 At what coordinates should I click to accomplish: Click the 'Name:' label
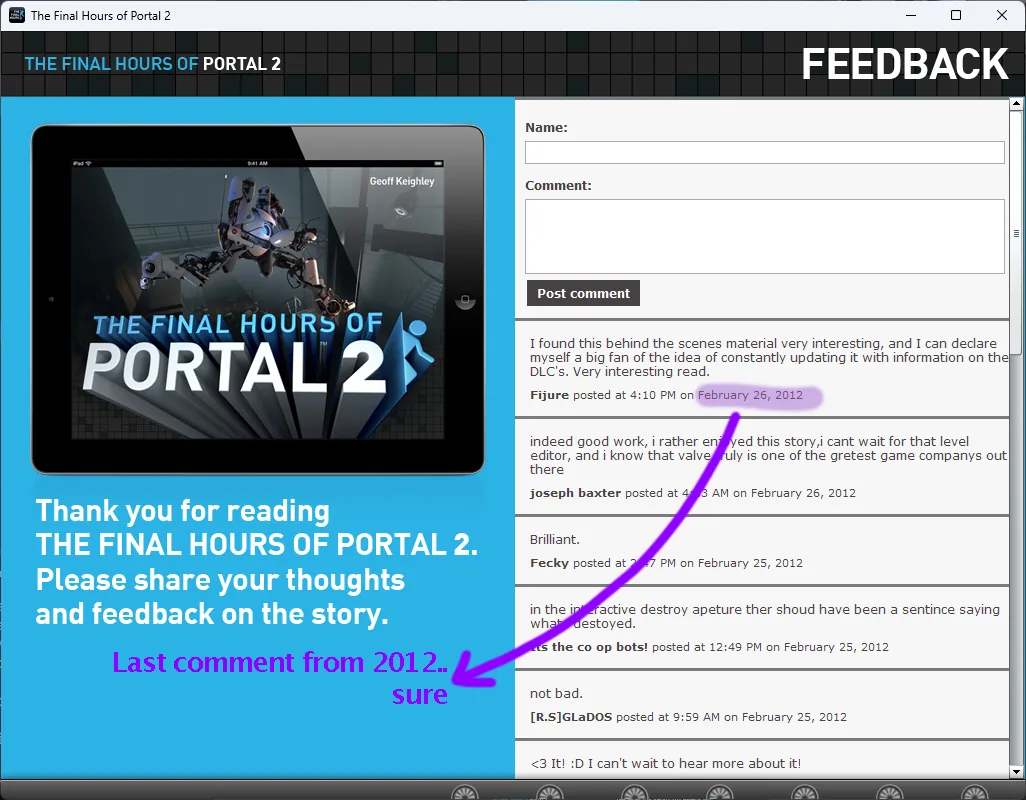546,128
